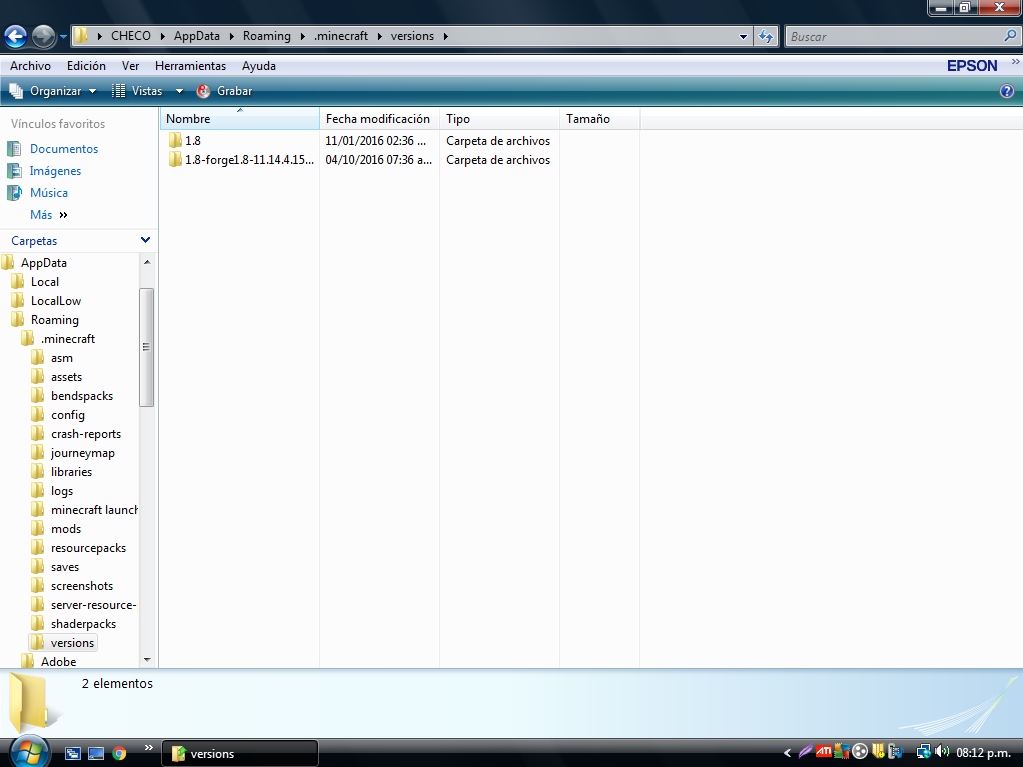
Task: Open the Windows Start orb
Action: click(29, 752)
